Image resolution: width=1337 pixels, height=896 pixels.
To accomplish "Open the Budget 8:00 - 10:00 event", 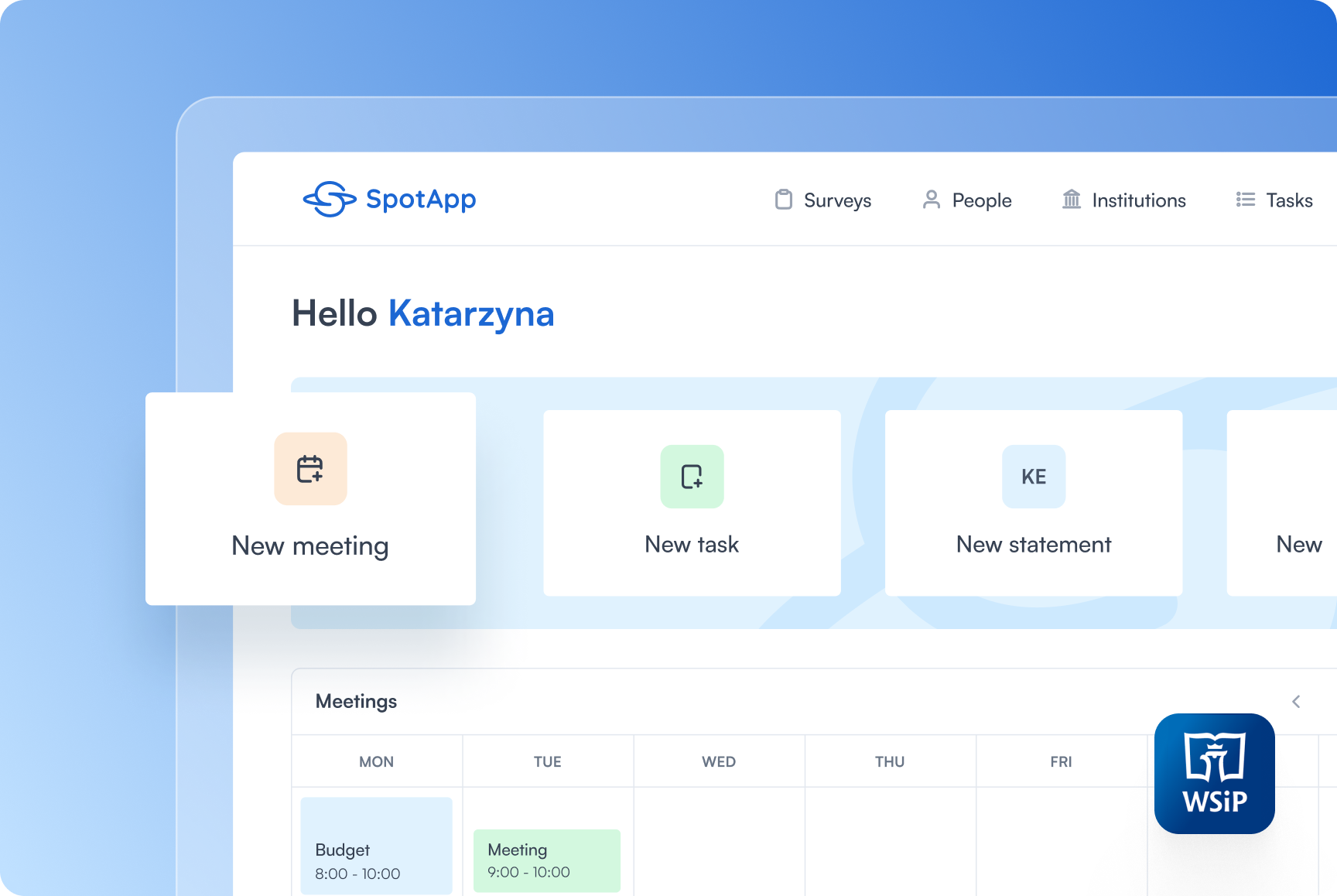I will [376, 846].
